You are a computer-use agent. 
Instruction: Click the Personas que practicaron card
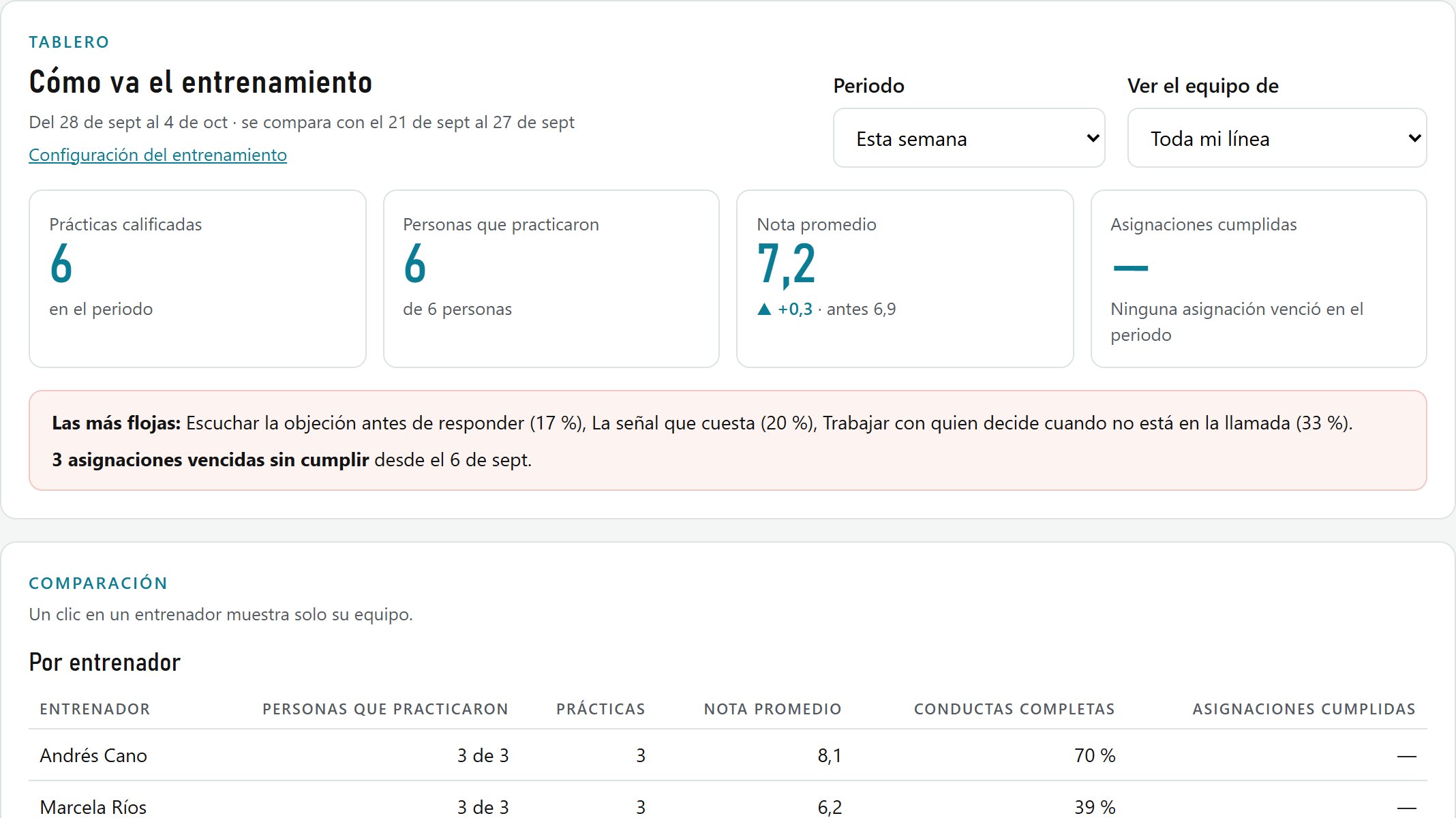551,279
